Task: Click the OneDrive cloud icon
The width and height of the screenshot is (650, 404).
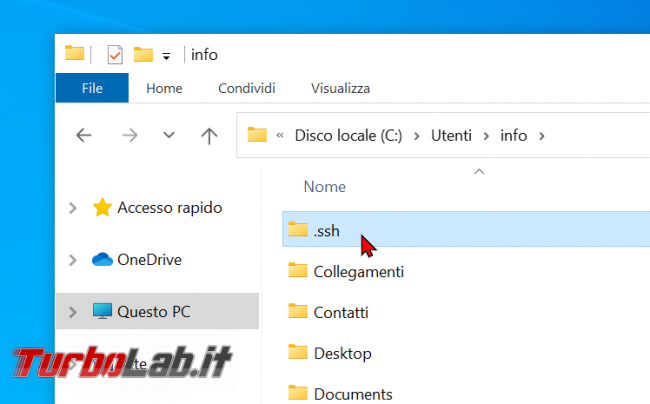Action: click(x=102, y=259)
